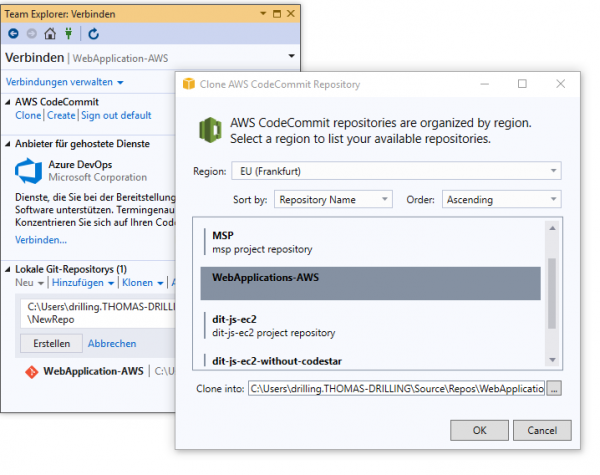The image size is (600, 475).
Task: Open the Order Ascending dropdown
Action: [x=501, y=199]
